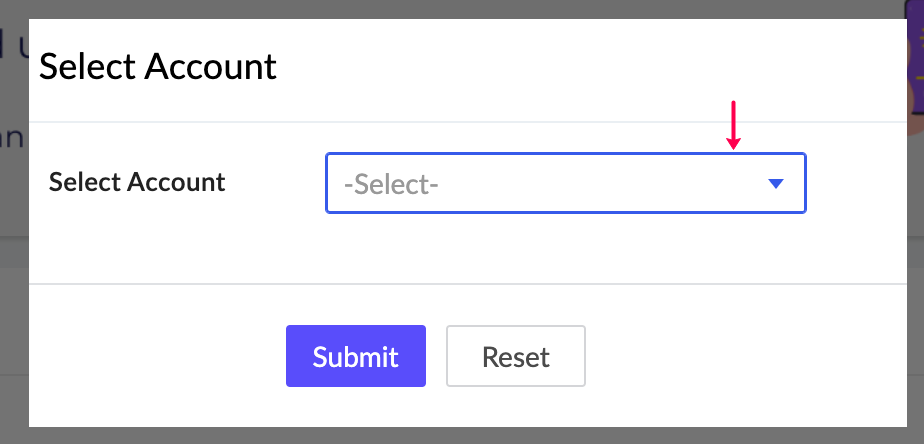Click the white outlined Reset button
The image size is (924, 444).
pos(516,356)
